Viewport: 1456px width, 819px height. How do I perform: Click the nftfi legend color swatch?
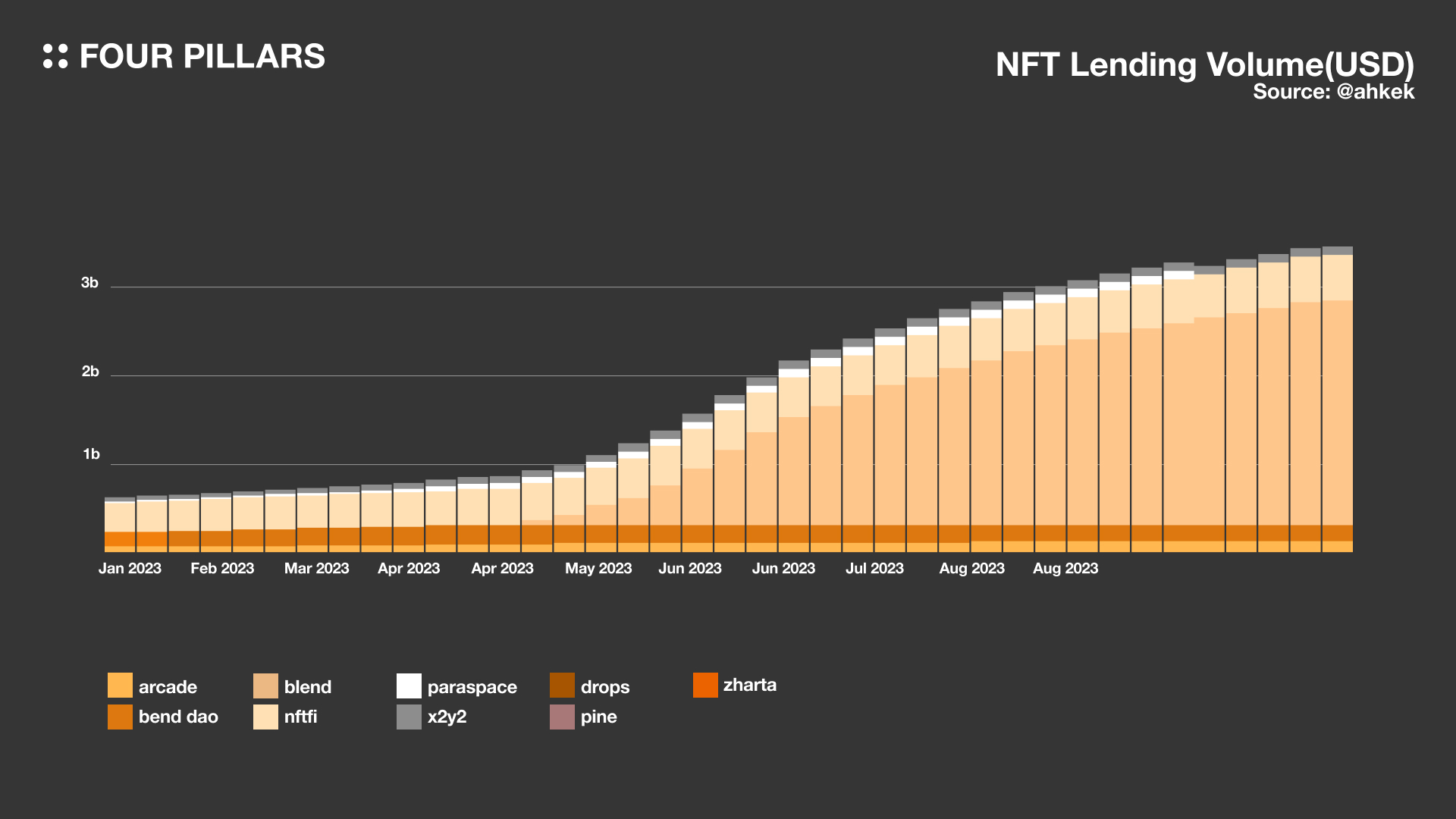[265, 716]
